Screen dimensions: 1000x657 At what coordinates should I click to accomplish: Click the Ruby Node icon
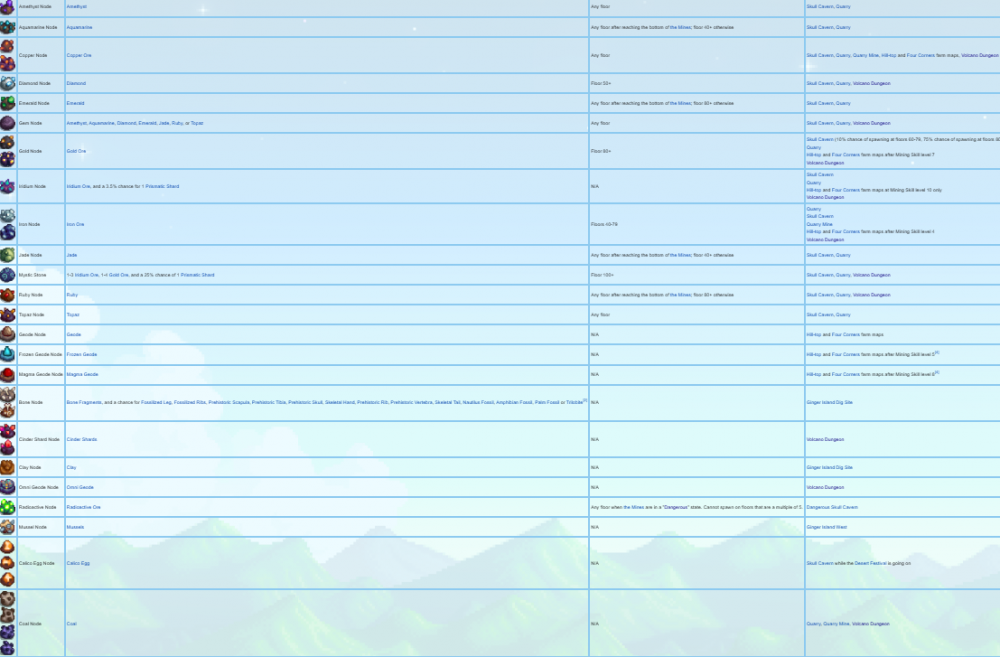click(8, 295)
